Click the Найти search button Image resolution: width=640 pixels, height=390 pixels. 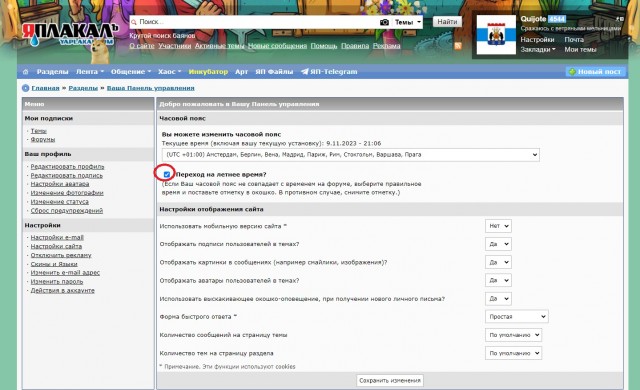coord(447,22)
